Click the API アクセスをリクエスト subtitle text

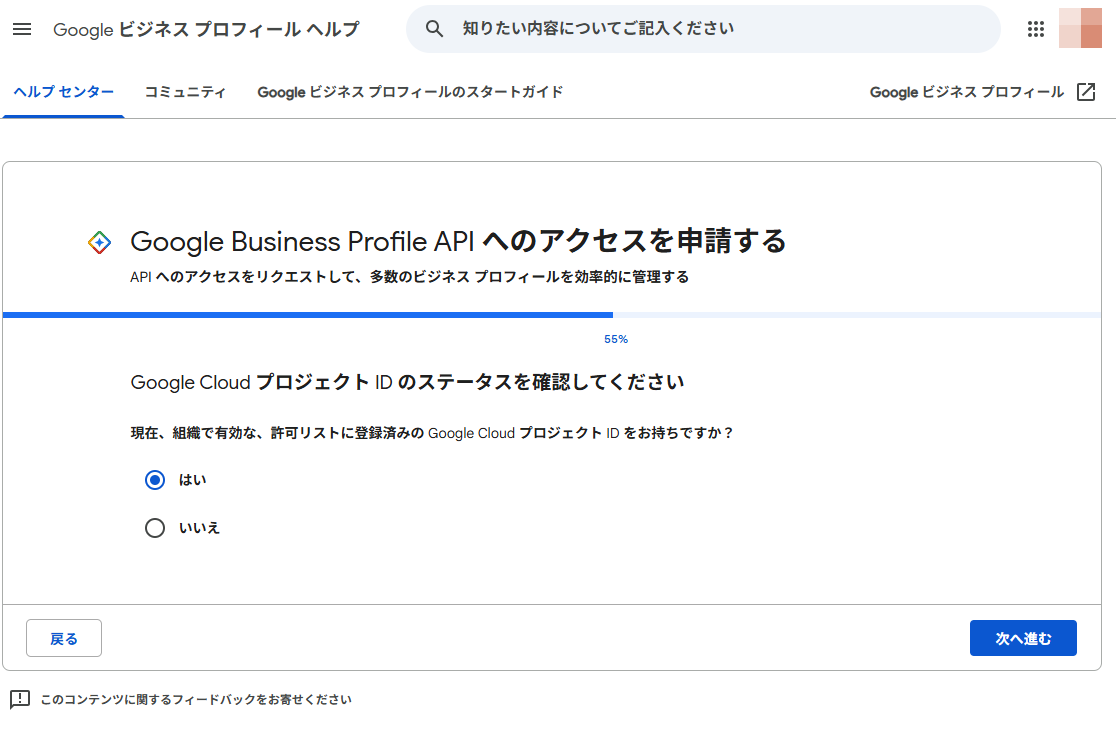409,277
